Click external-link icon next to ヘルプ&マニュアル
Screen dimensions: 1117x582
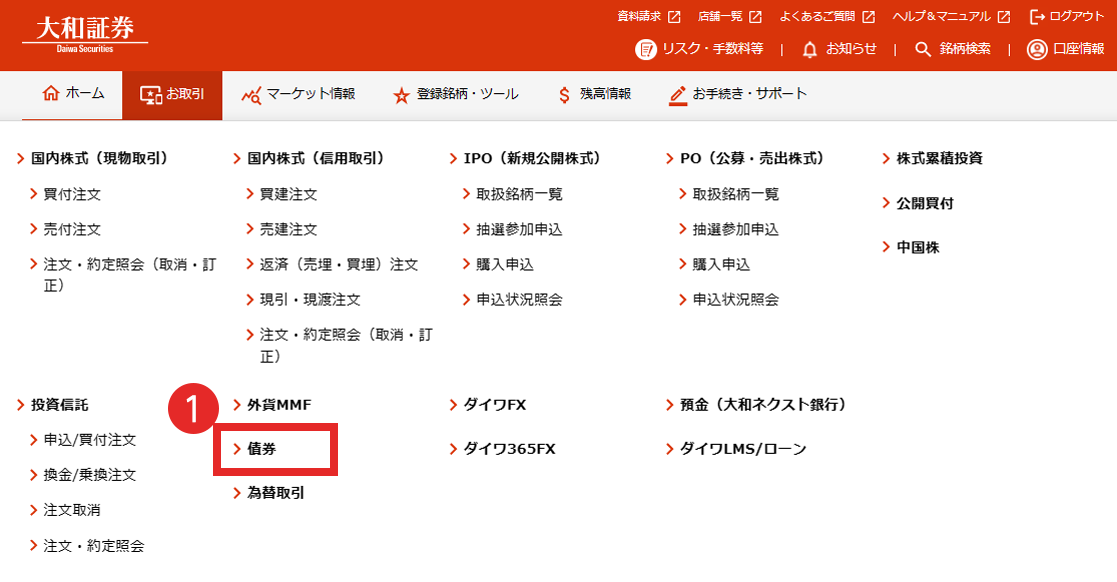point(1004,17)
